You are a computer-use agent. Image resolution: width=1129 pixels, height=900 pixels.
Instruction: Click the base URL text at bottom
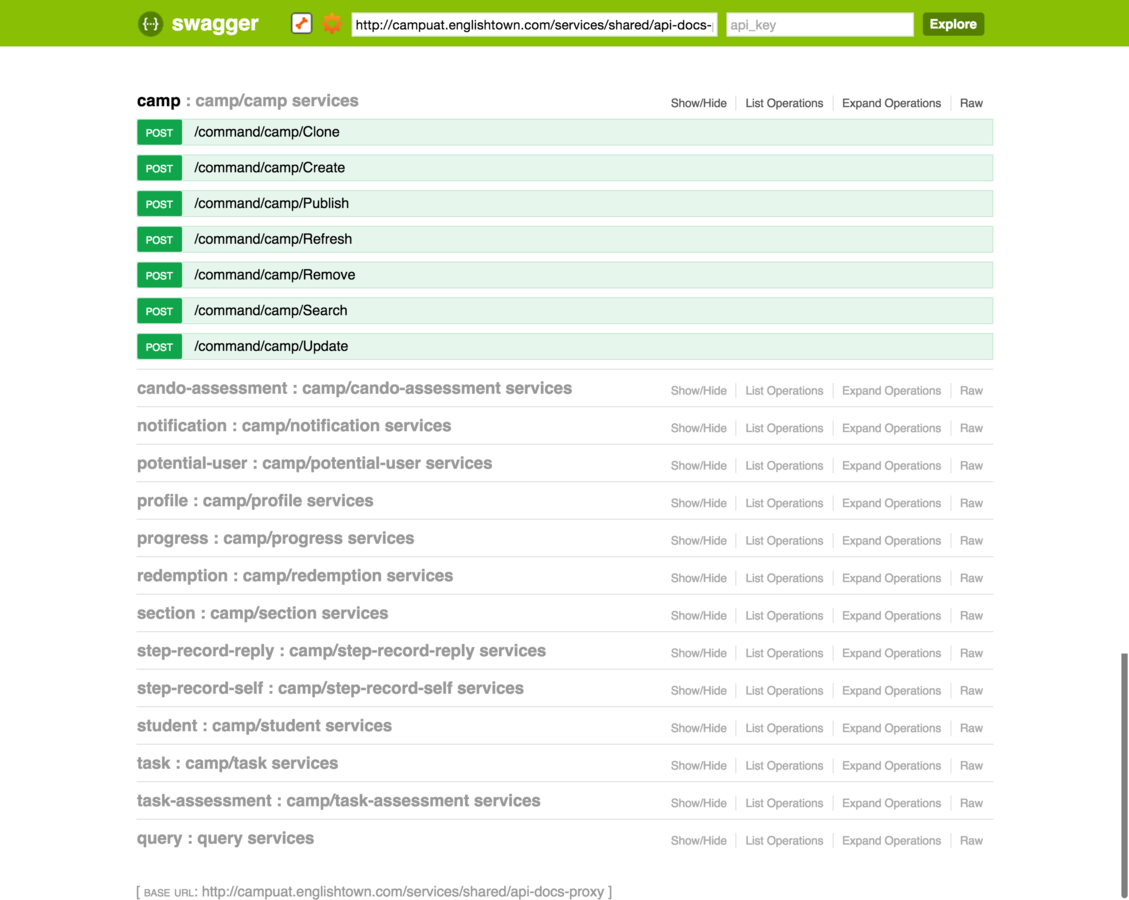coord(374,891)
